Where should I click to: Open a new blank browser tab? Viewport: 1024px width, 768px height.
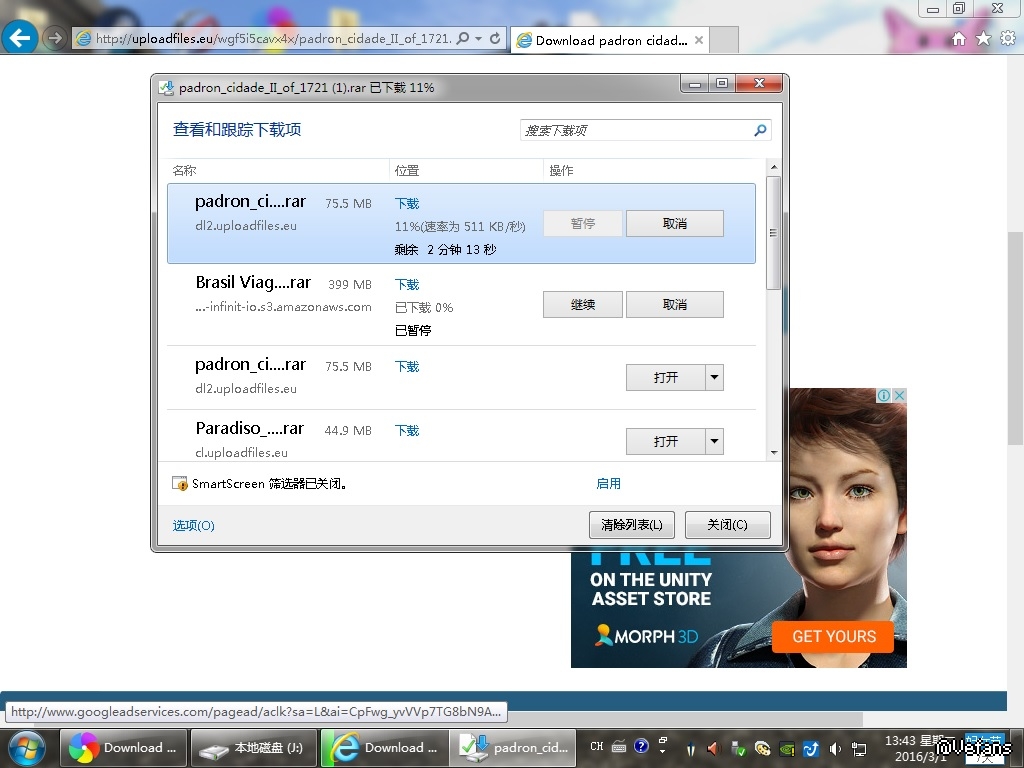pos(724,40)
